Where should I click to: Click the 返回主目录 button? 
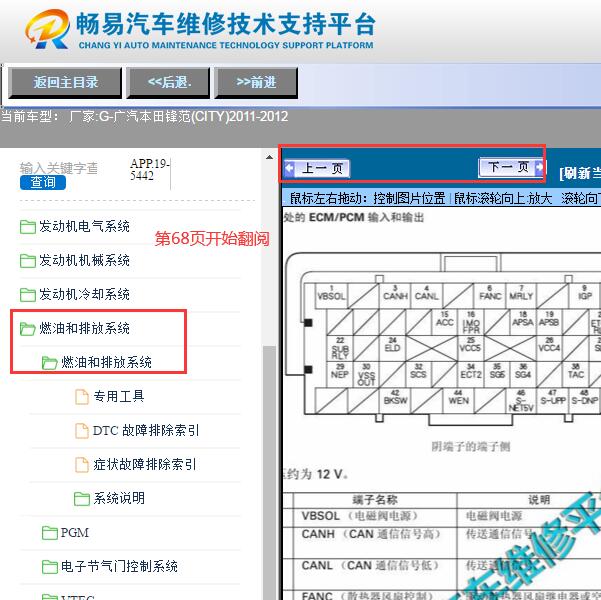[65, 82]
